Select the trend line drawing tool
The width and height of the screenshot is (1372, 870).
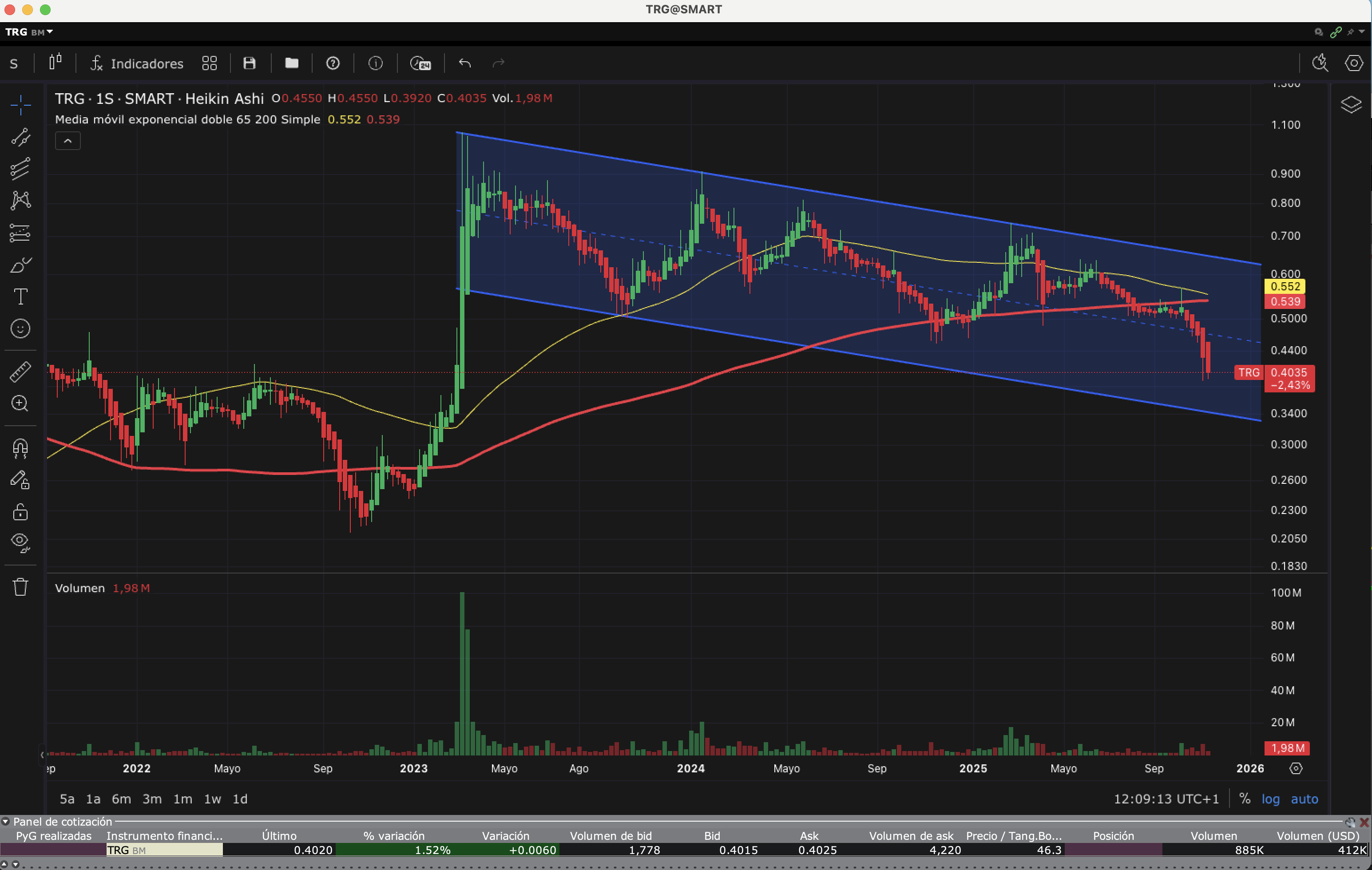point(20,137)
